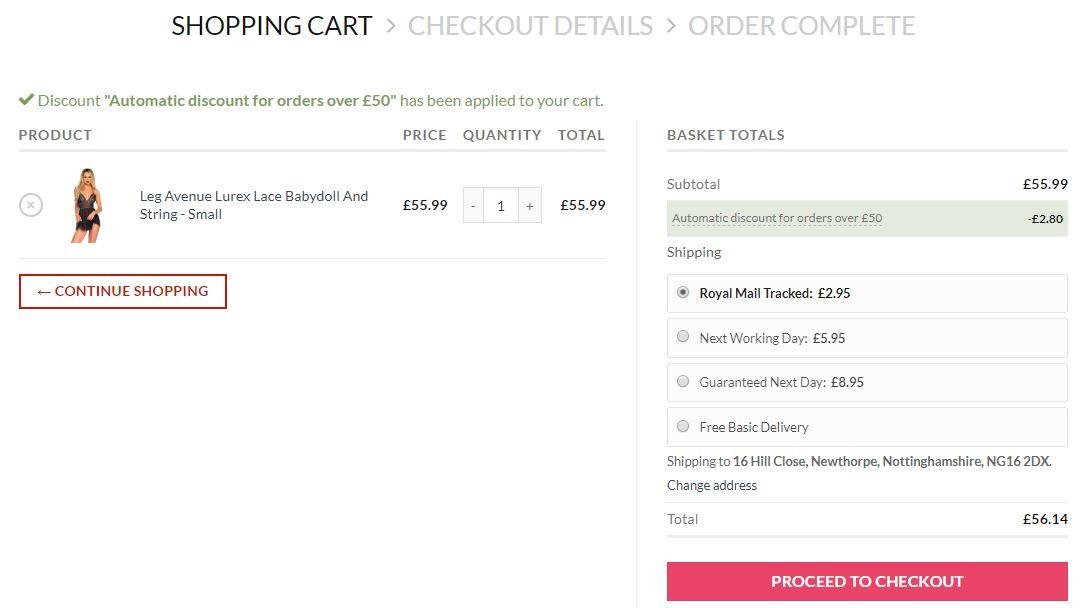Open the product thumbnail image
This screenshot has width=1083, height=608.
tap(87, 205)
